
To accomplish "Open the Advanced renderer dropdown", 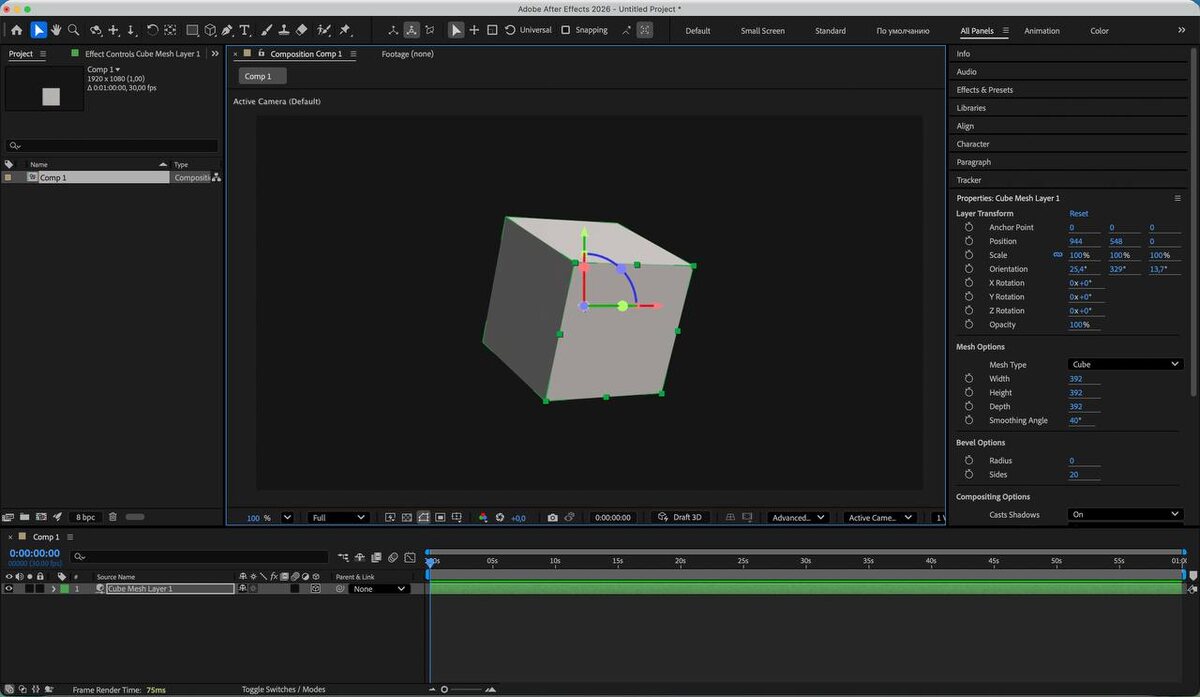I will pos(798,518).
